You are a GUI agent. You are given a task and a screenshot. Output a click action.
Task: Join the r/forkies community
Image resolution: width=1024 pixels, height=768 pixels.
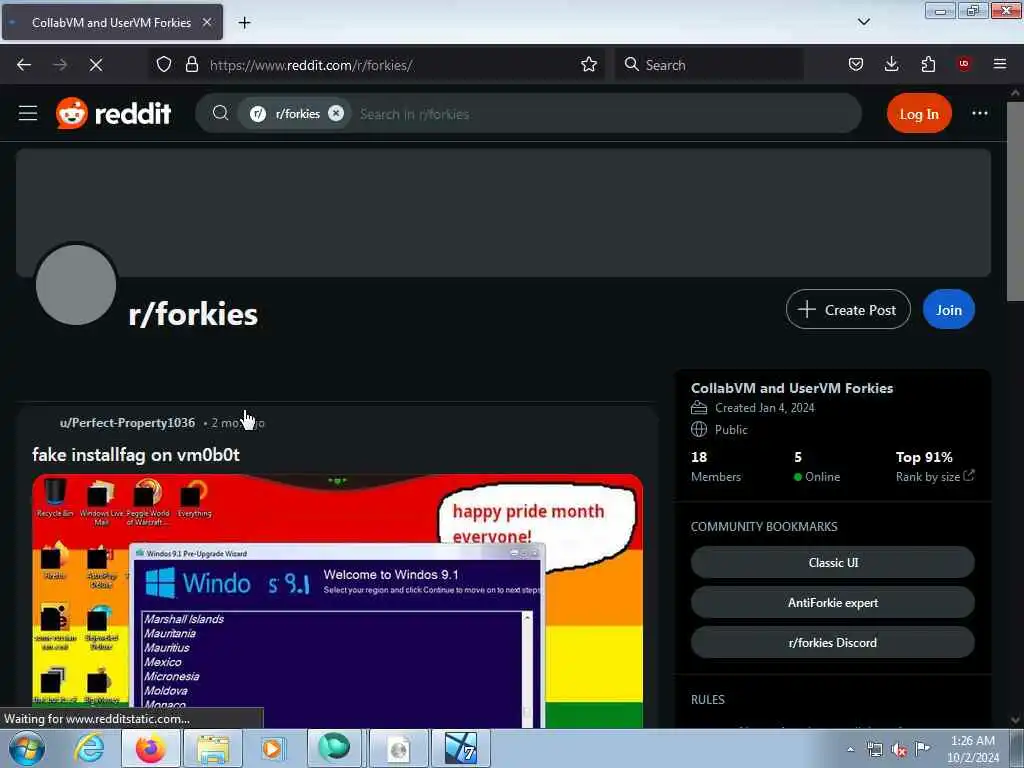tap(948, 310)
